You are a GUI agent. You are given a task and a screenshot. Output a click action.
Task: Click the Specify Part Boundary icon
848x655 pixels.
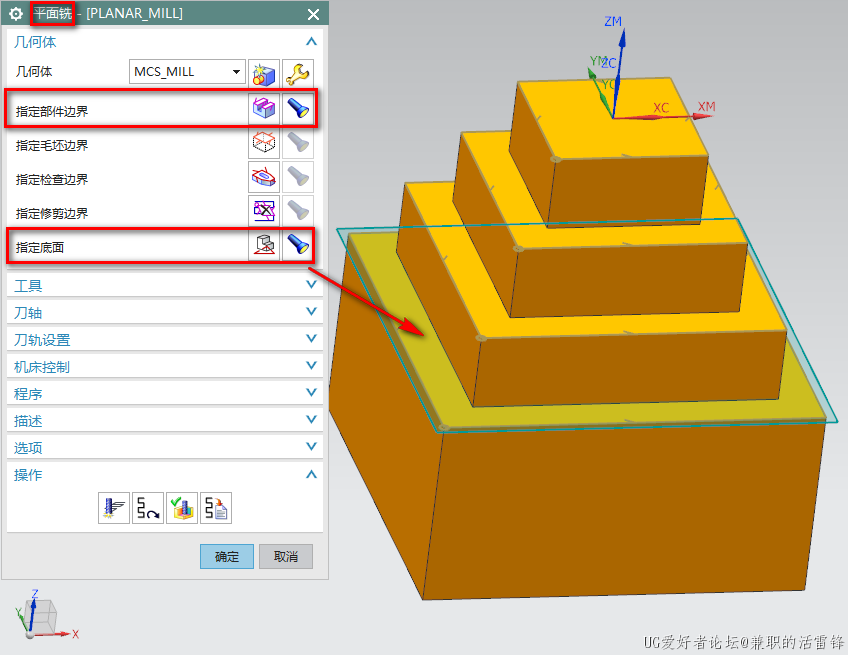[264, 108]
